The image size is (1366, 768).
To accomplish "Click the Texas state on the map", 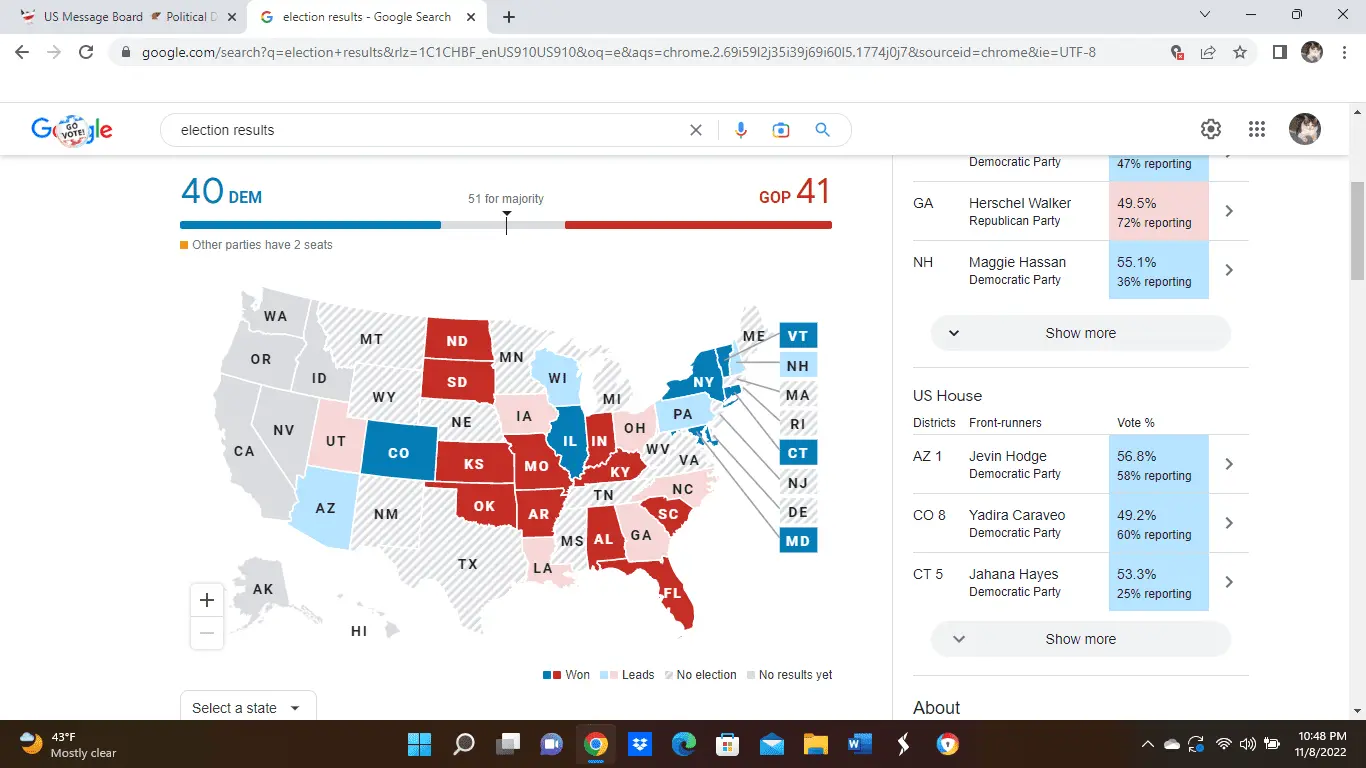I will [467, 564].
